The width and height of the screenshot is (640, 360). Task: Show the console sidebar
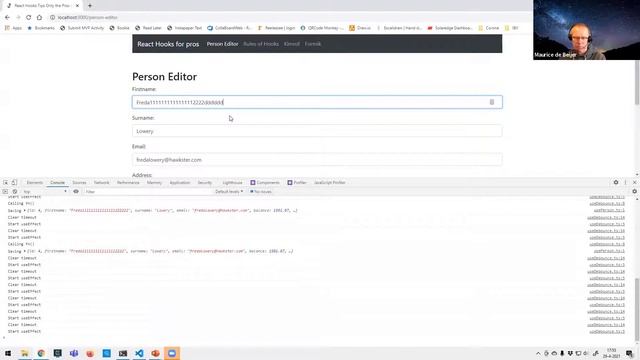point(5,191)
